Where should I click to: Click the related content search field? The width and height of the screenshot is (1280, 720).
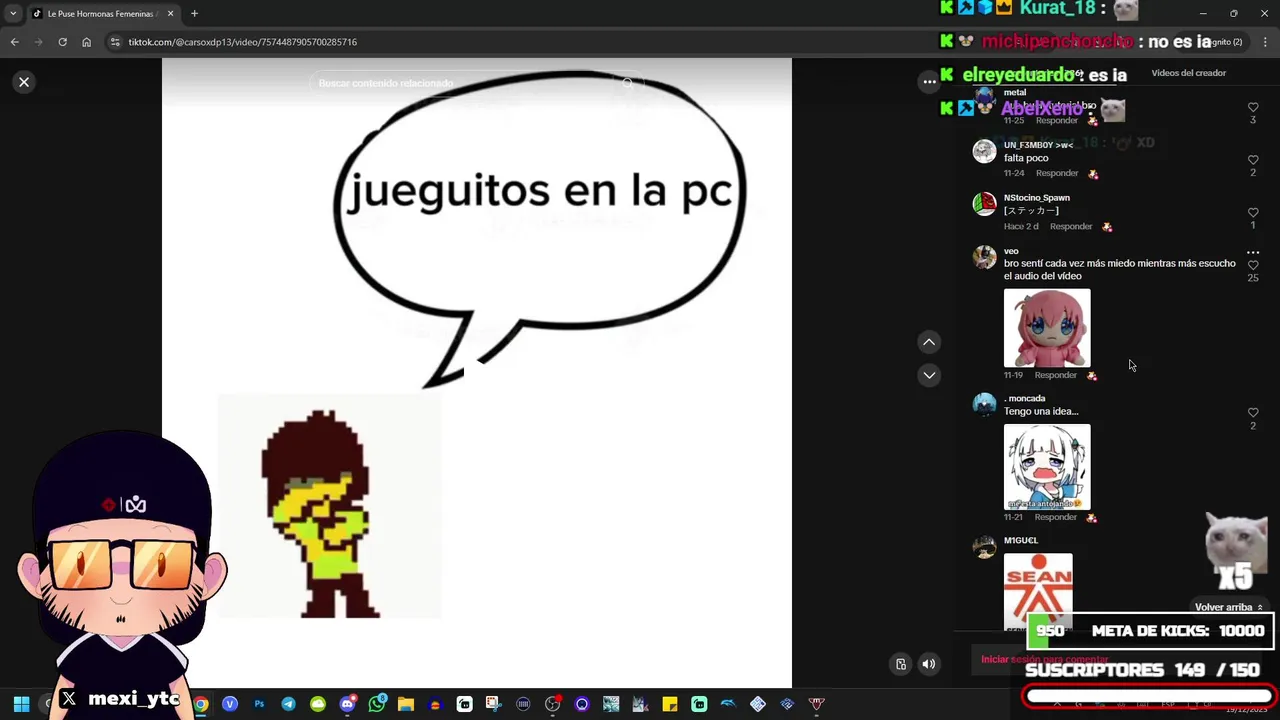click(x=476, y=83)
